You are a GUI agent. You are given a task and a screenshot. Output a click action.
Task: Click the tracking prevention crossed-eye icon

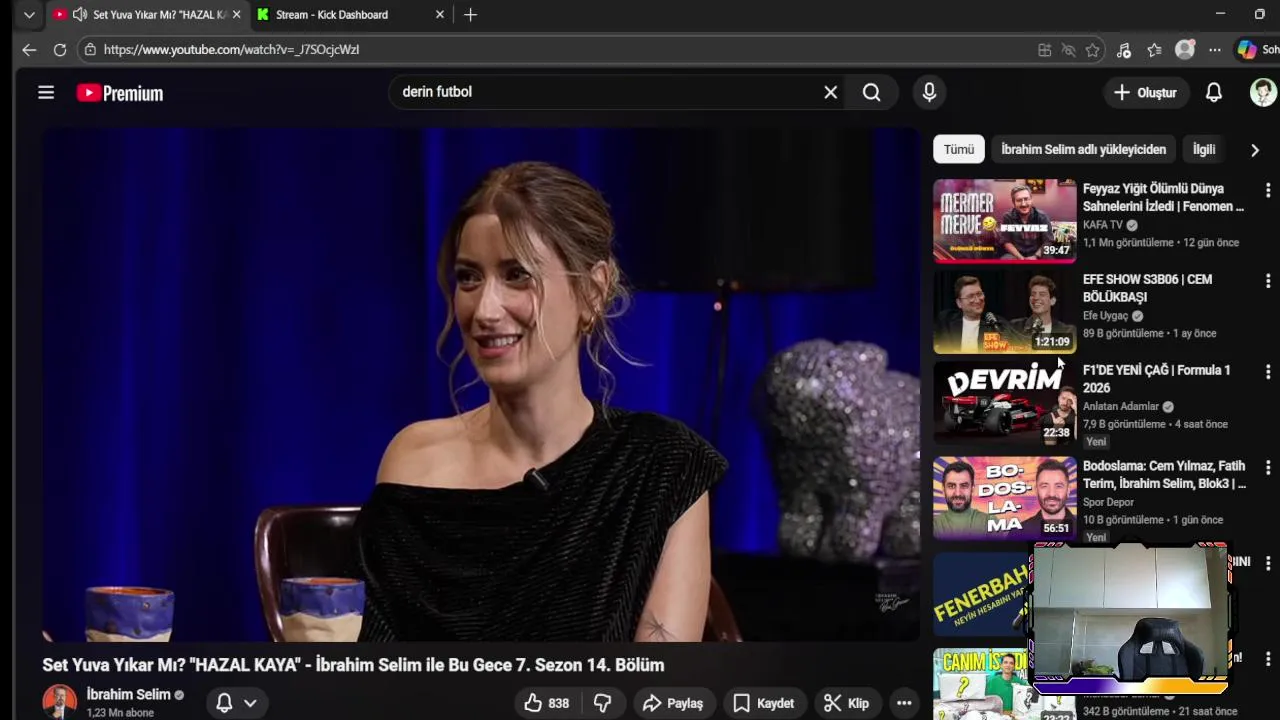coord(1068,50)
